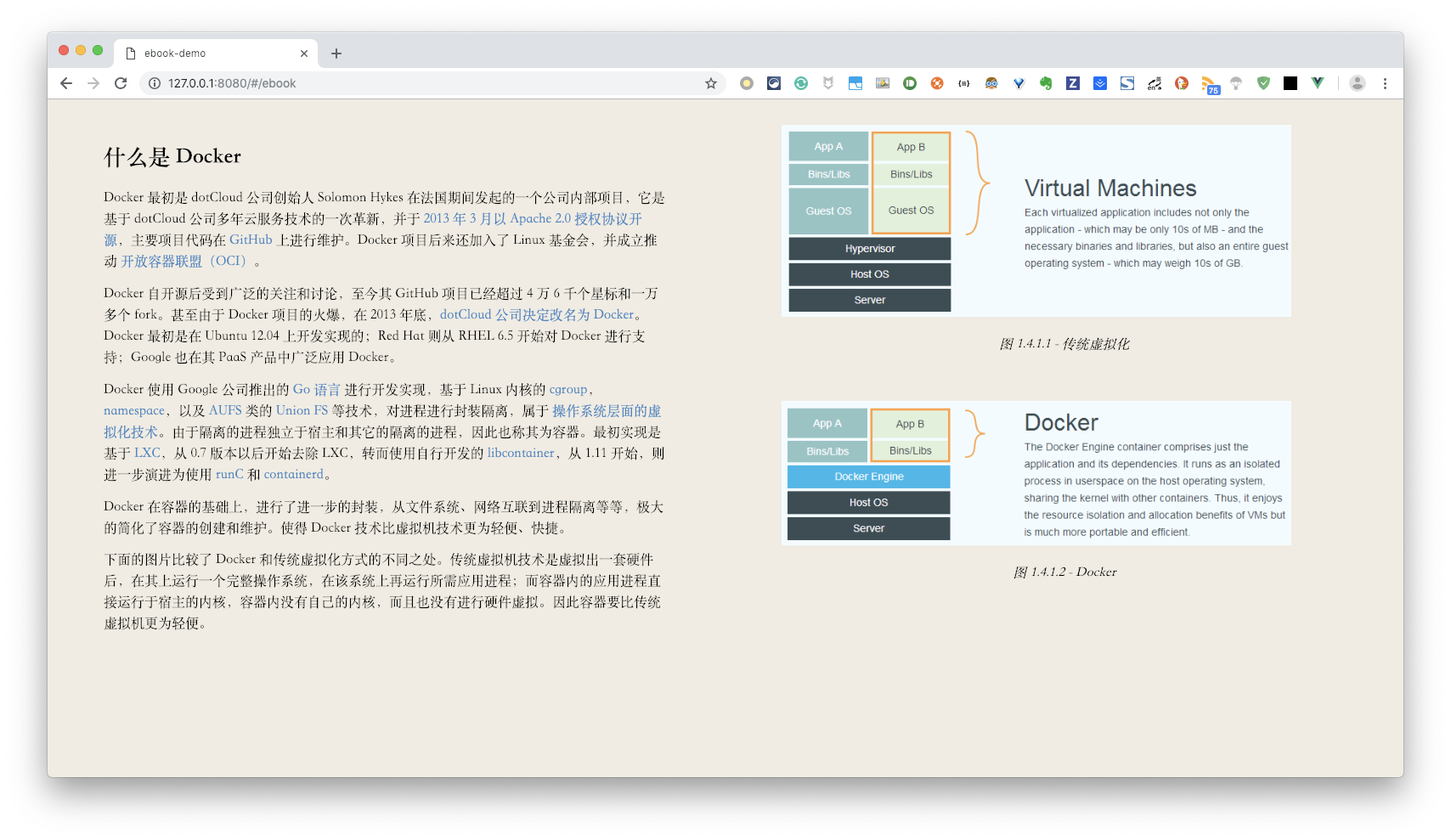This screenshot has height=840, width=1451.
Task: Open the RSS feed extension showing 75
Action: point(1210,84)
